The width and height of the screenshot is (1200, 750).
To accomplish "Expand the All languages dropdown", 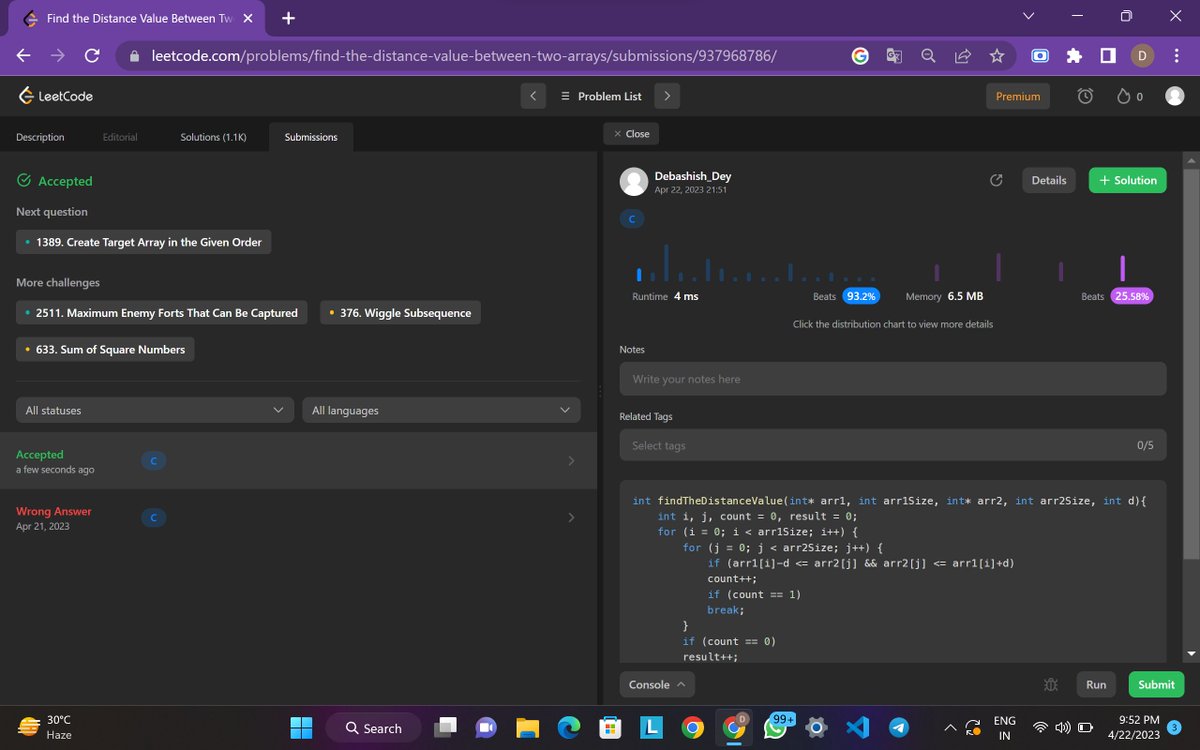I will click(x=441, y=410).
